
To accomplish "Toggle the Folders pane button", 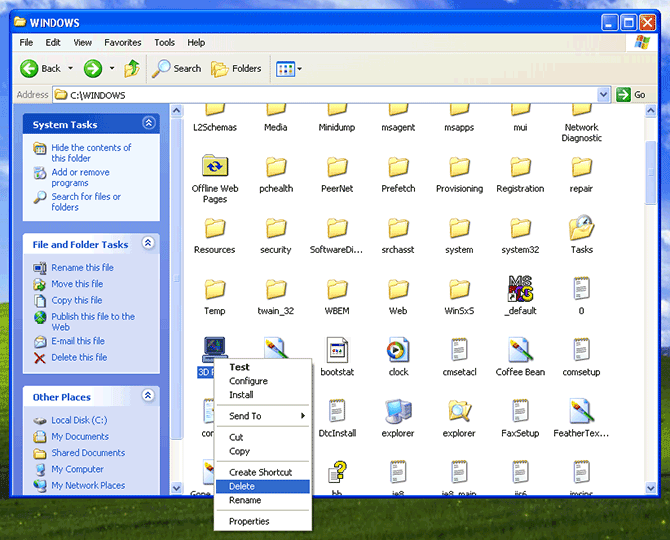I will (236, 68).
